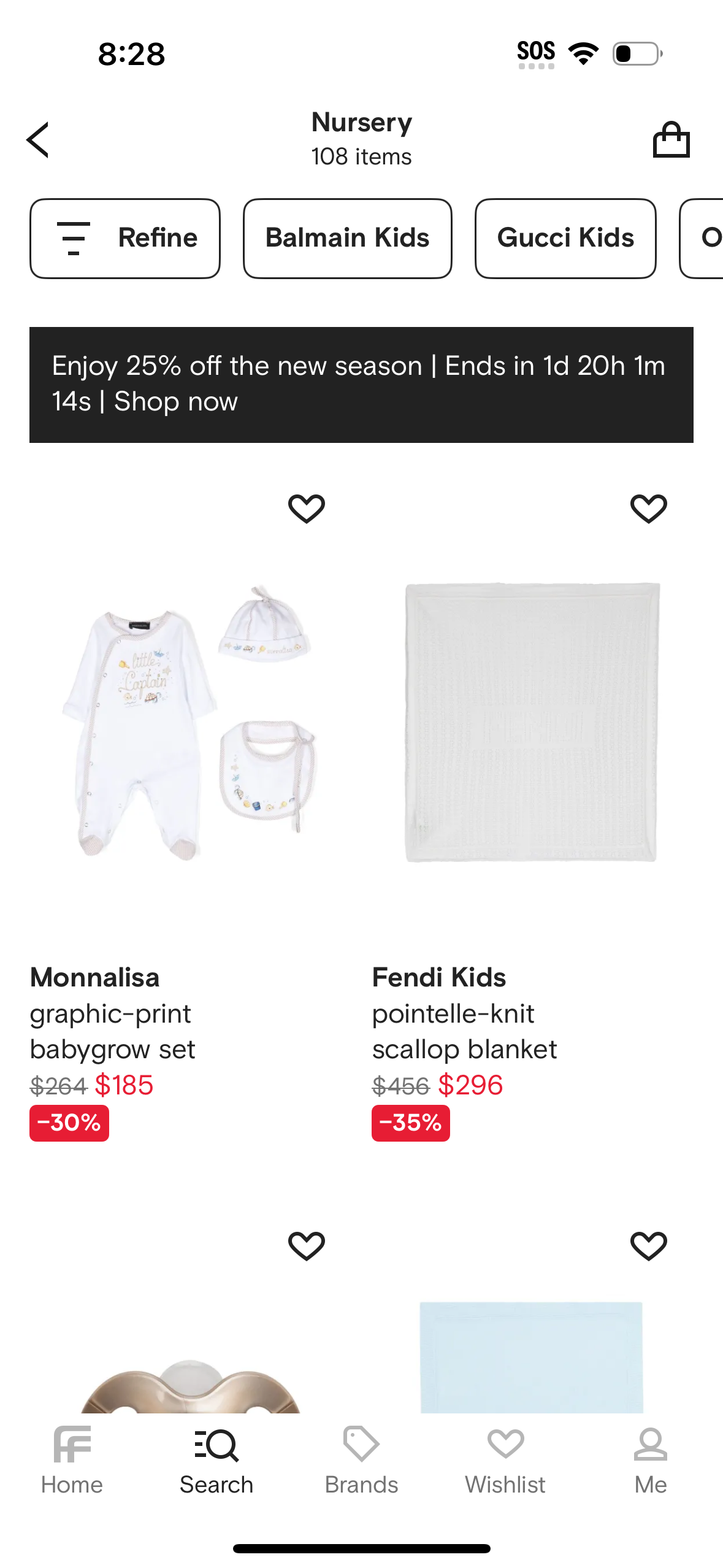
Task: Favorite the Fendi Kids blanket
Action: pos(648,508)
